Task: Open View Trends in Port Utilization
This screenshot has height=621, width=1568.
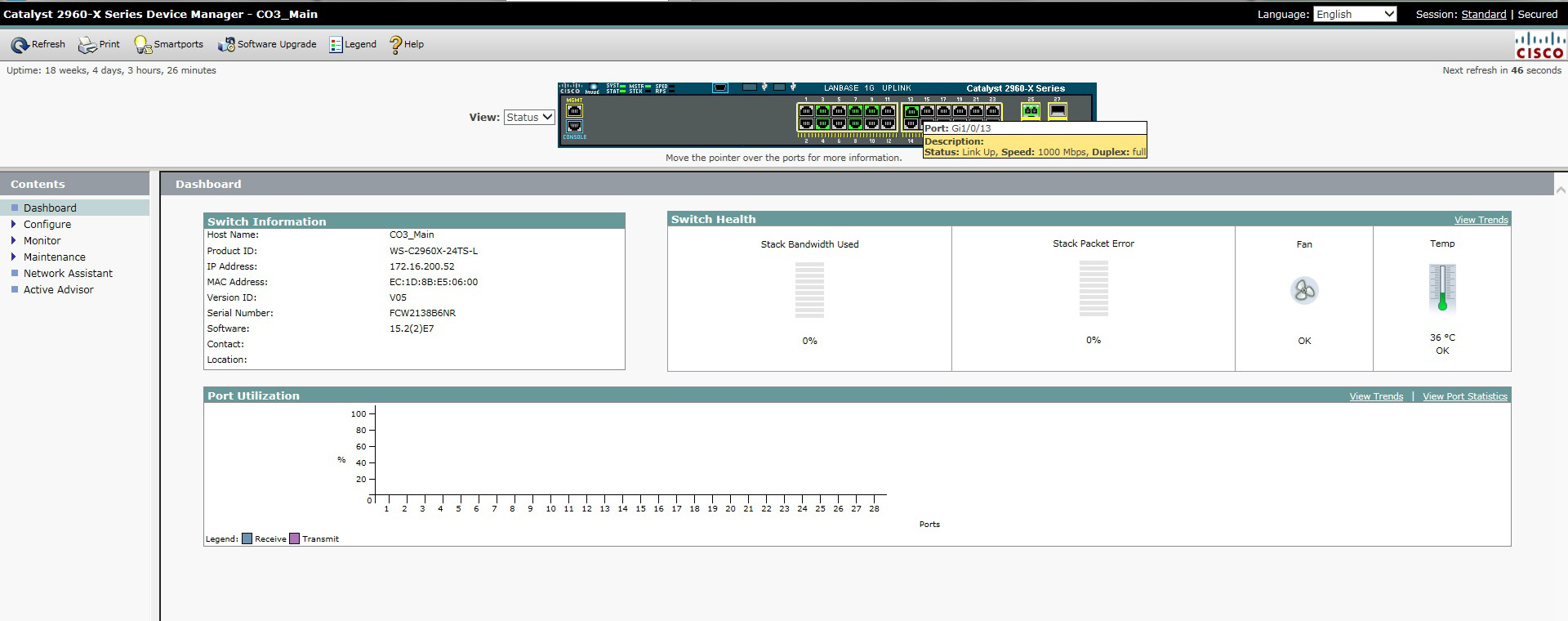Action: point(1376,396)
